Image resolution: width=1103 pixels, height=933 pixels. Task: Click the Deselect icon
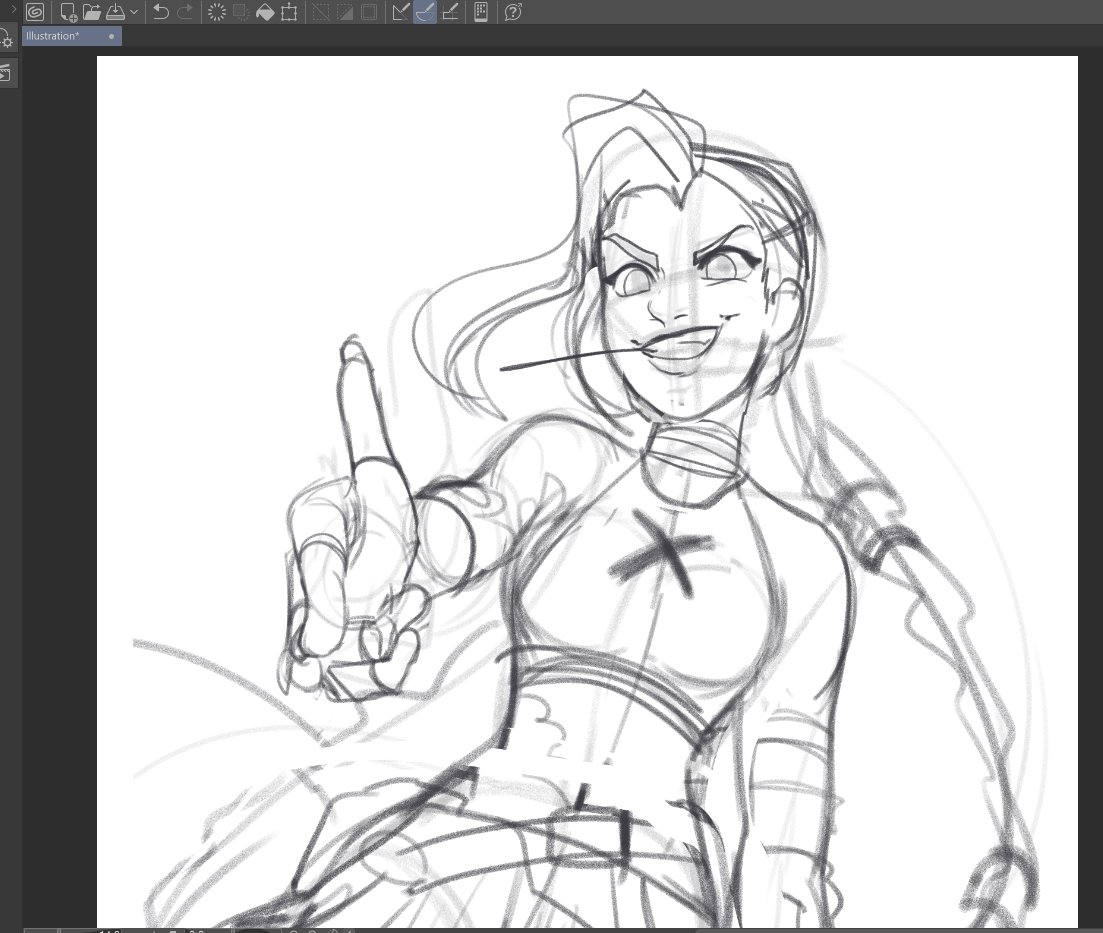coord(321,12)
